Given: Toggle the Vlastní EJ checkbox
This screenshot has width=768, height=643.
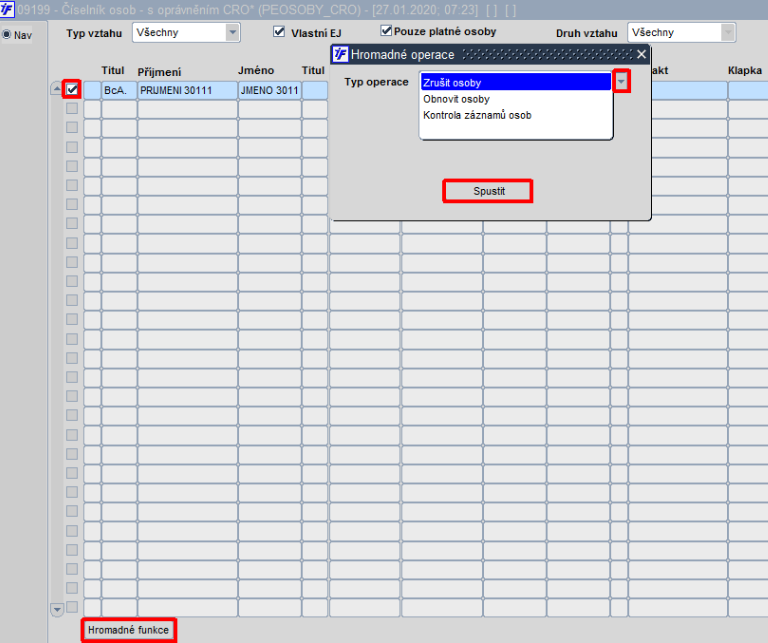Looking at the screenshot, I should (x=279, y=32).
